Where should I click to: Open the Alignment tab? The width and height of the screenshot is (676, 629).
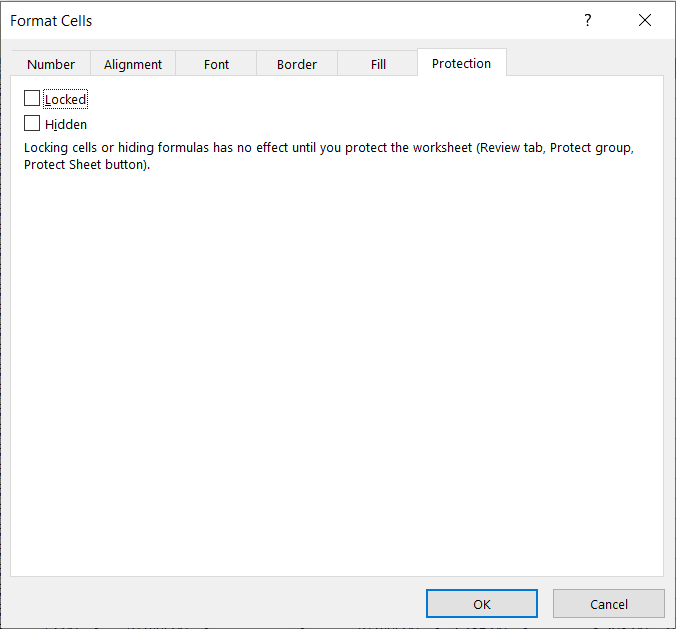point(133,64)
